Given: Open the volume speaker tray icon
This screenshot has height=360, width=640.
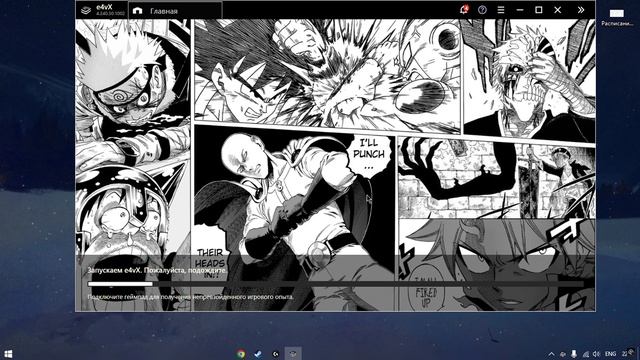Looking at the screenshot, I should tap(596, 354).
